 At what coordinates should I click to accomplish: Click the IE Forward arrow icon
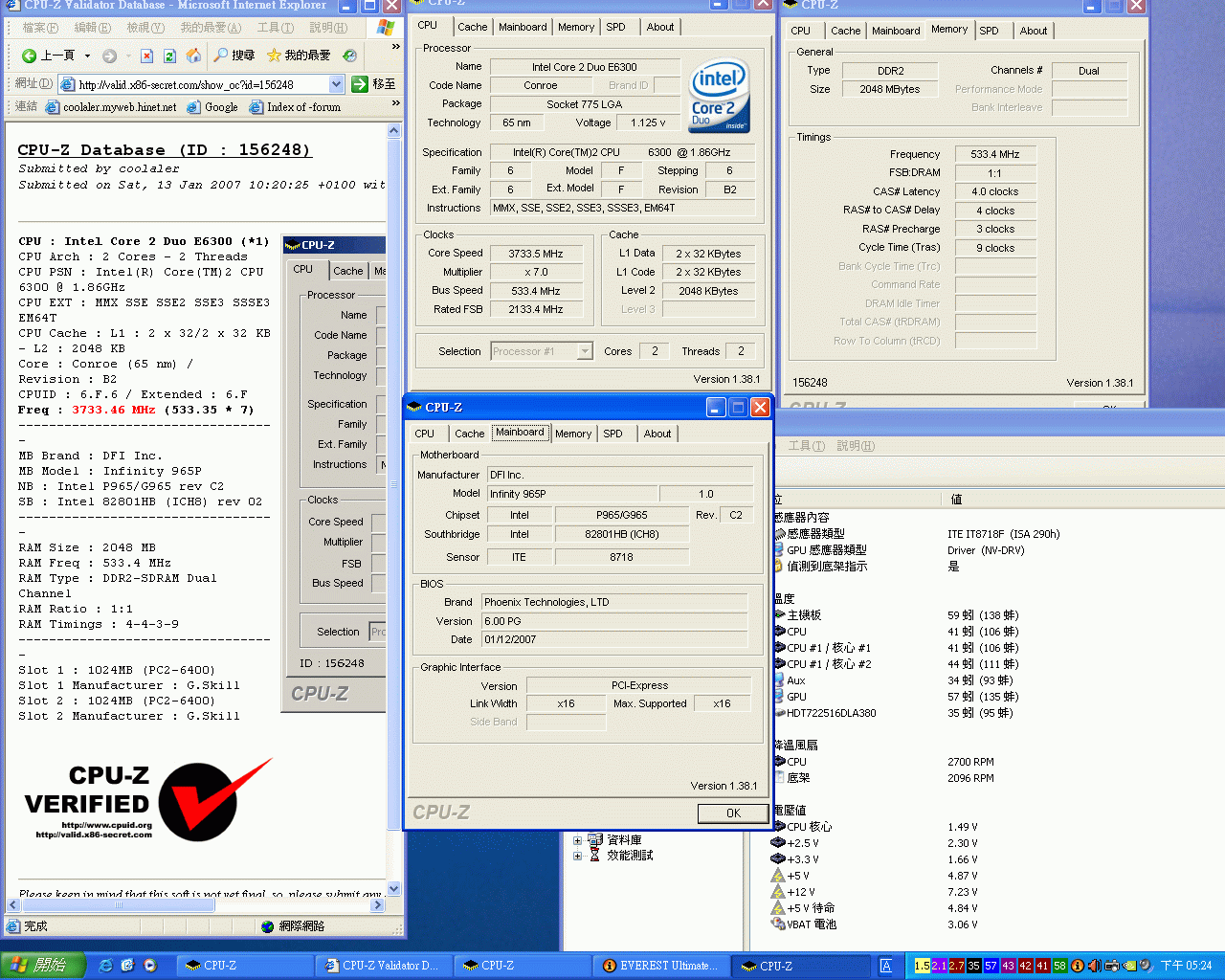109,56
